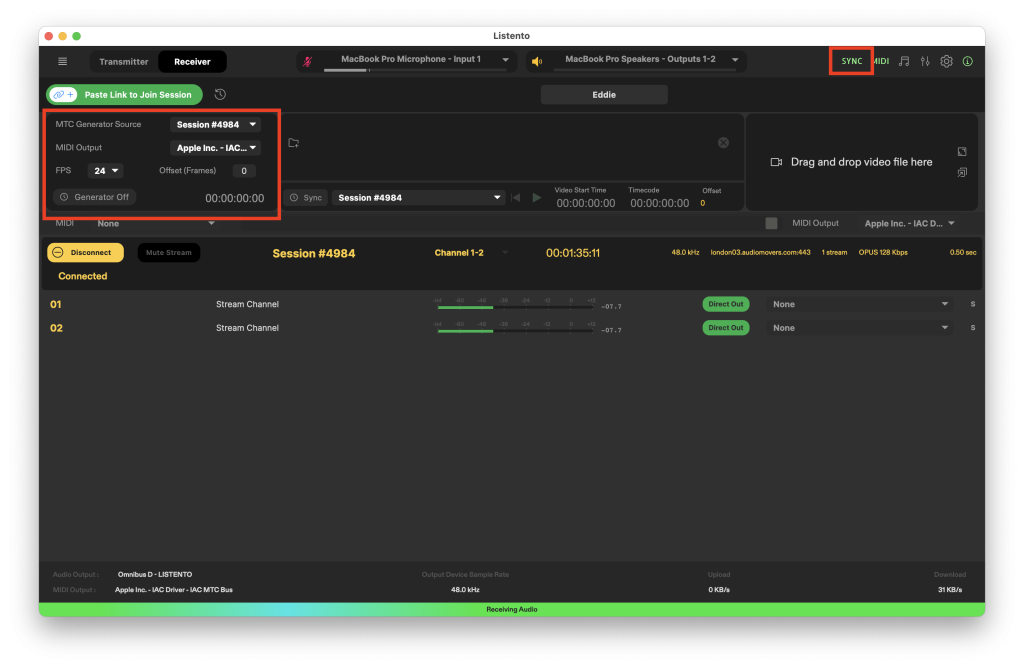
Task: Click Paste Link to Join Session
Action: point(124,95)
